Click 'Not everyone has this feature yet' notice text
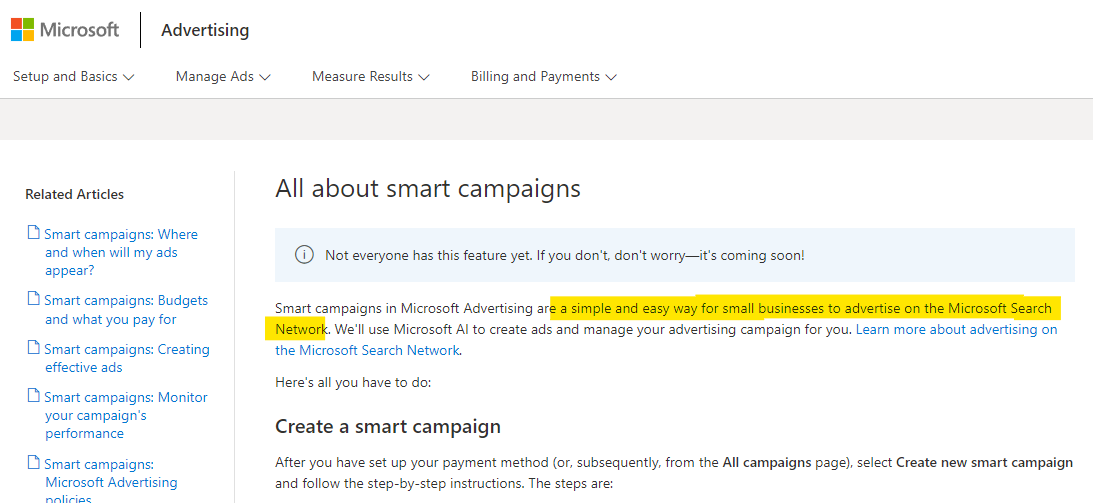 [565, 255]
